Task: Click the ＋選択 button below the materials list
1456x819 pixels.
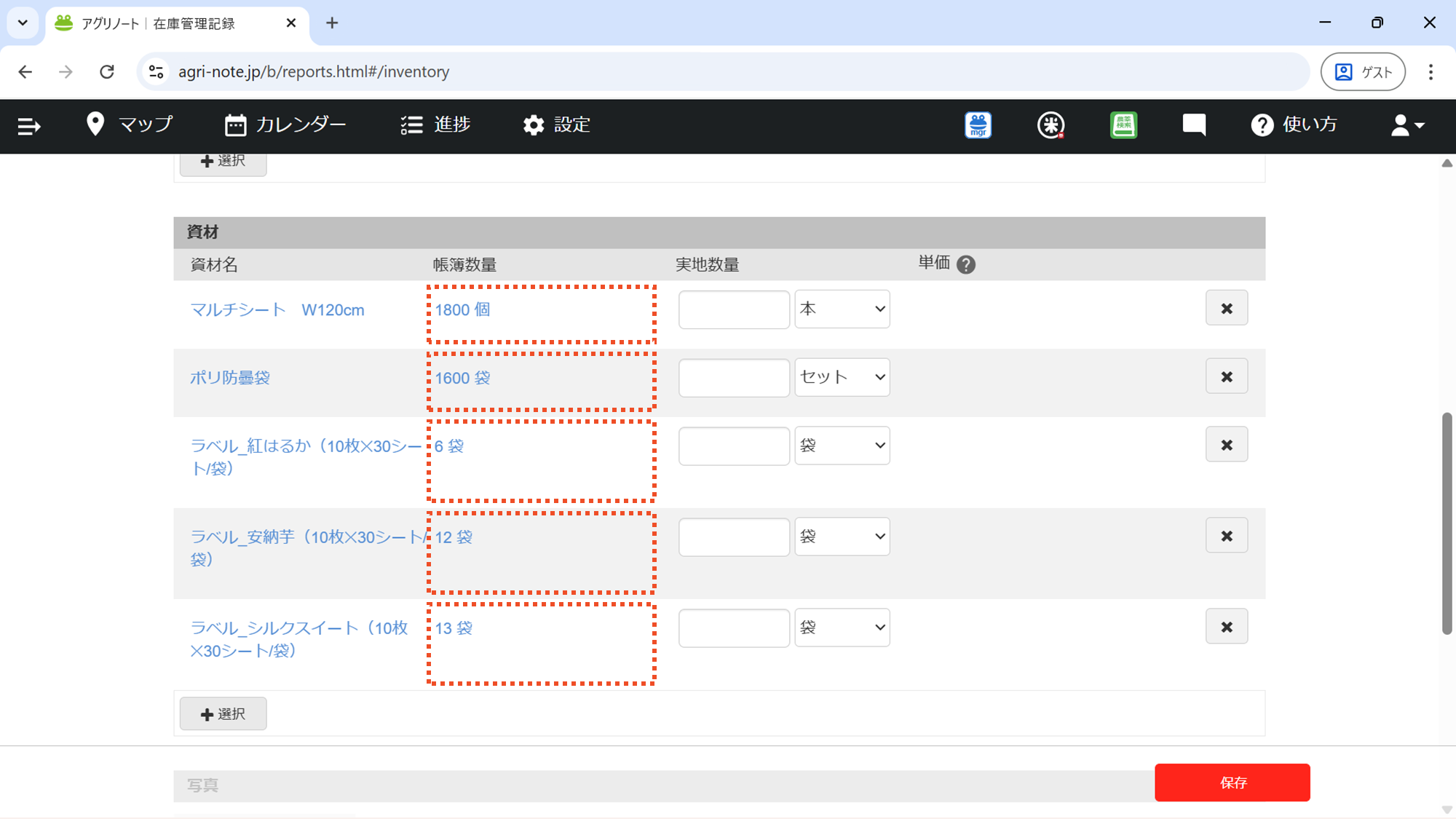Action: [223, 714]
